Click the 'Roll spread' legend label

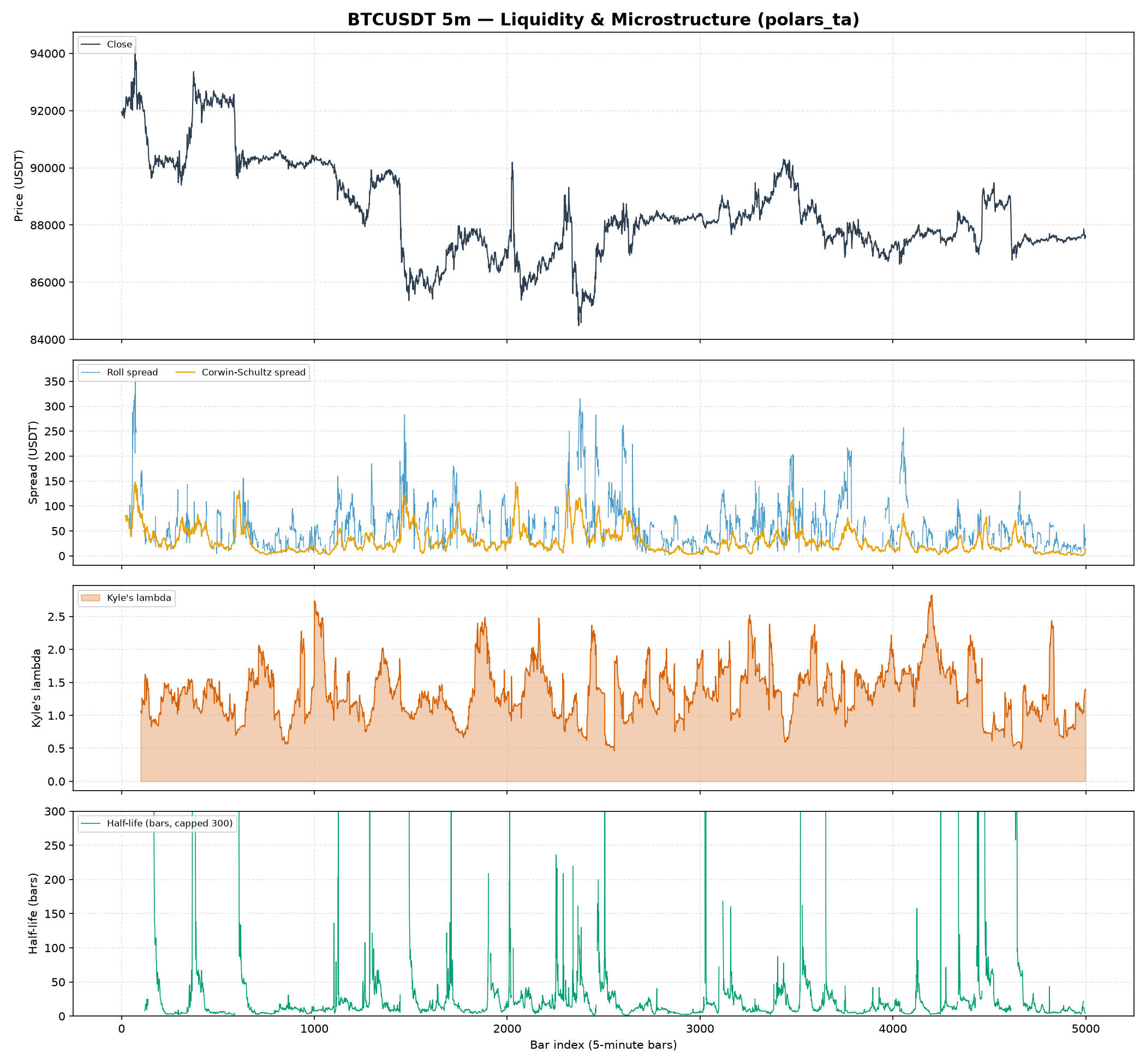pos(133,373)
